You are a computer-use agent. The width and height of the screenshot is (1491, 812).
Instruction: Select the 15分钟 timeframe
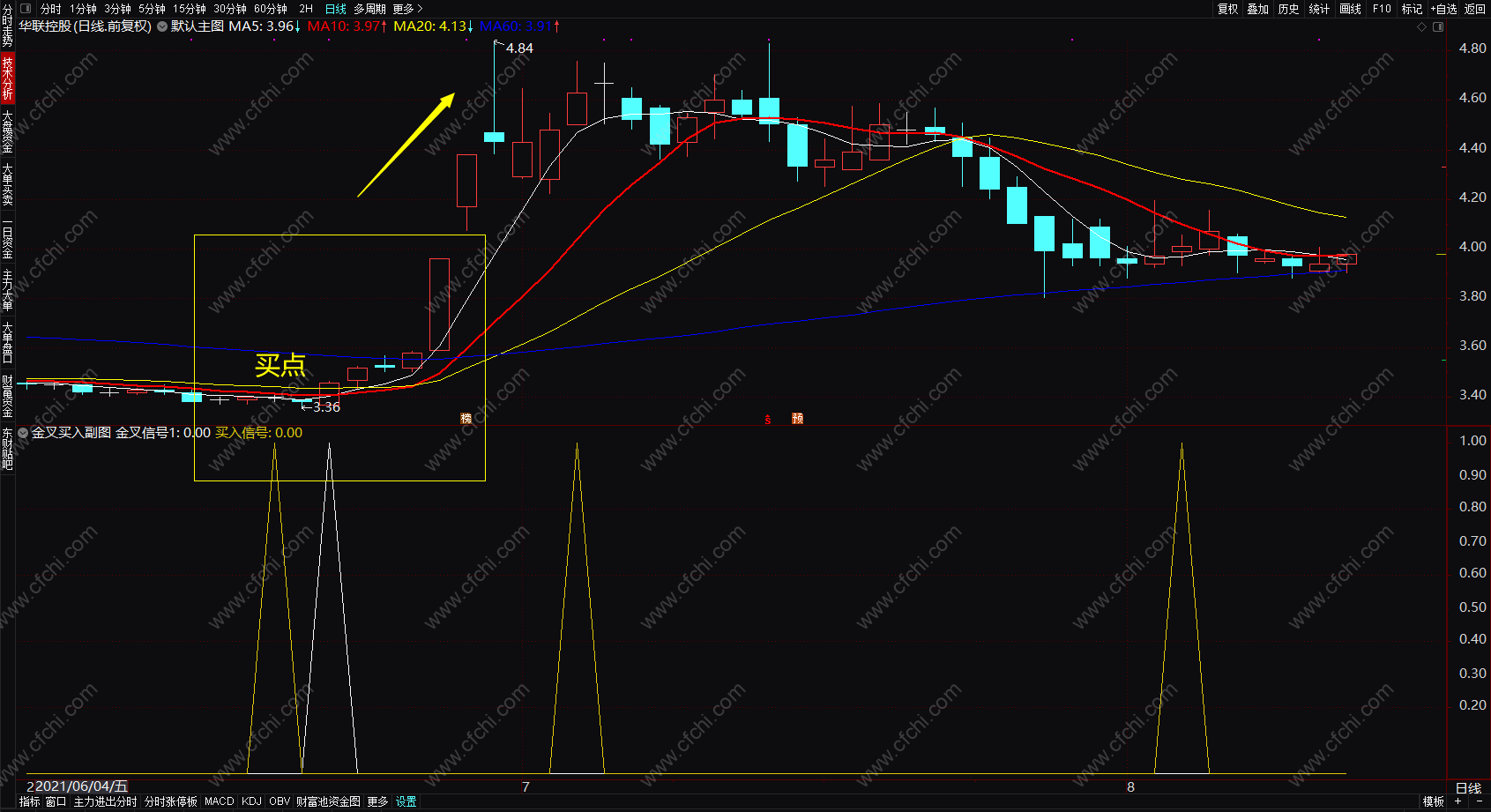click(x=190, y=9)
